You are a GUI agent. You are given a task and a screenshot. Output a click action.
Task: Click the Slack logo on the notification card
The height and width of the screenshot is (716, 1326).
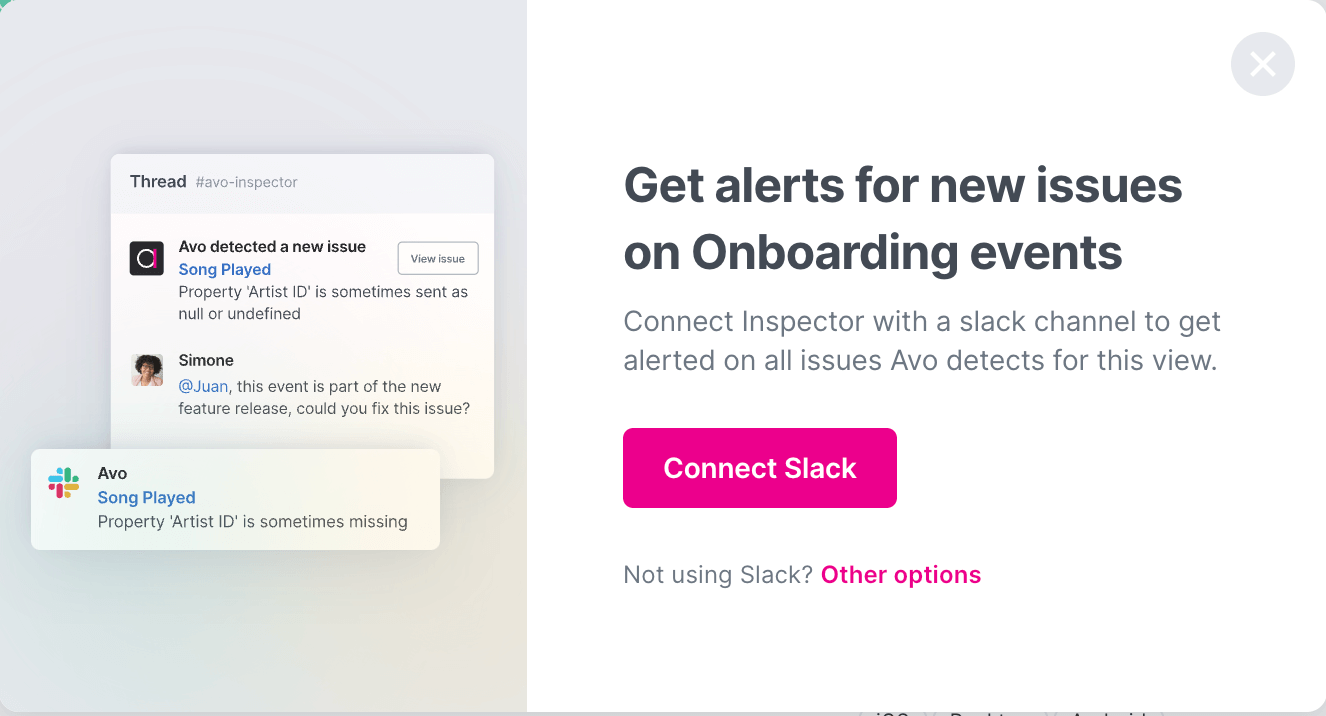click(x=64, y=482)
